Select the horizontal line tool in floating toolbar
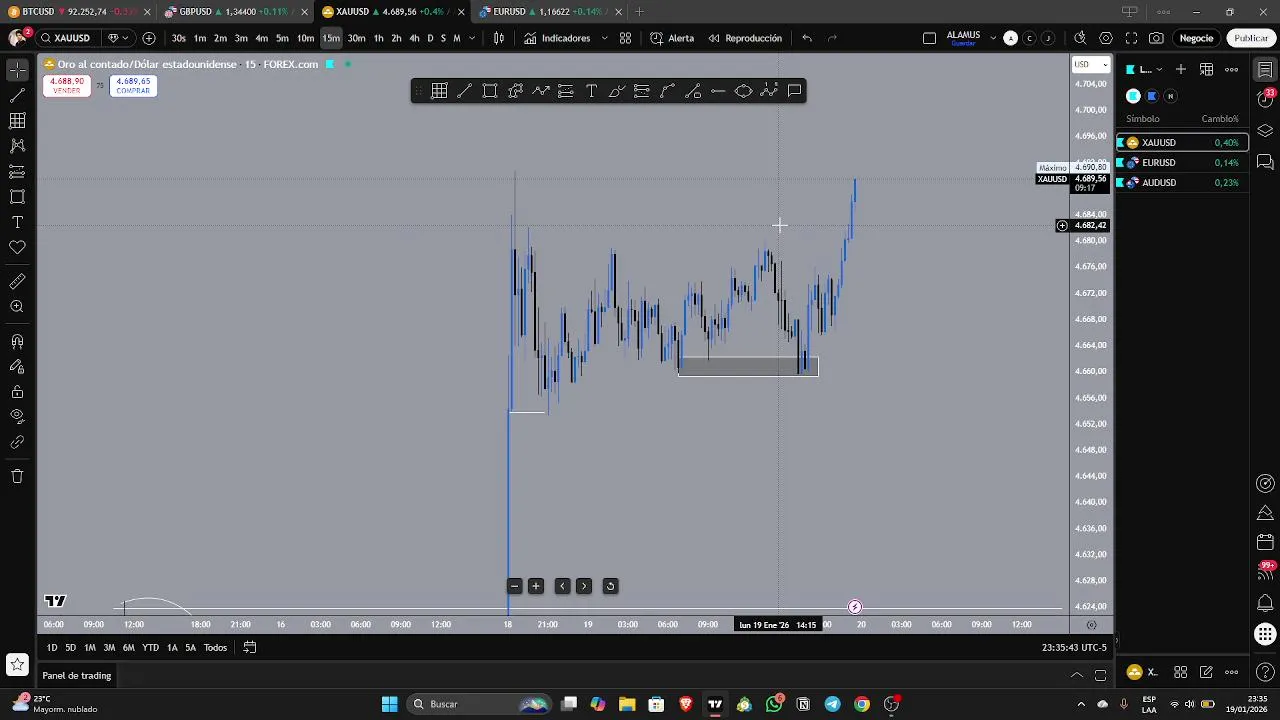Screen dimensions: 1280x720 point(718,91)
